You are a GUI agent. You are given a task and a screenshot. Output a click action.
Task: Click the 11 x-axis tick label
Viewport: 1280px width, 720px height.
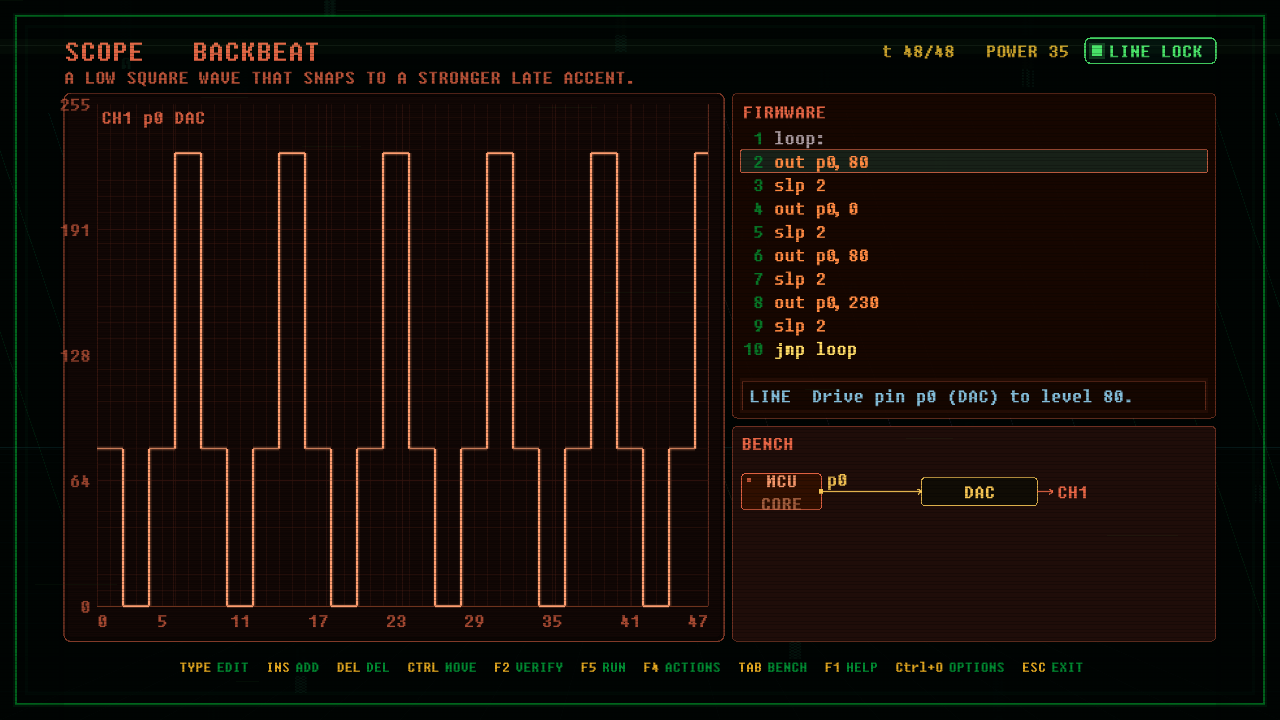click(240, 622)
